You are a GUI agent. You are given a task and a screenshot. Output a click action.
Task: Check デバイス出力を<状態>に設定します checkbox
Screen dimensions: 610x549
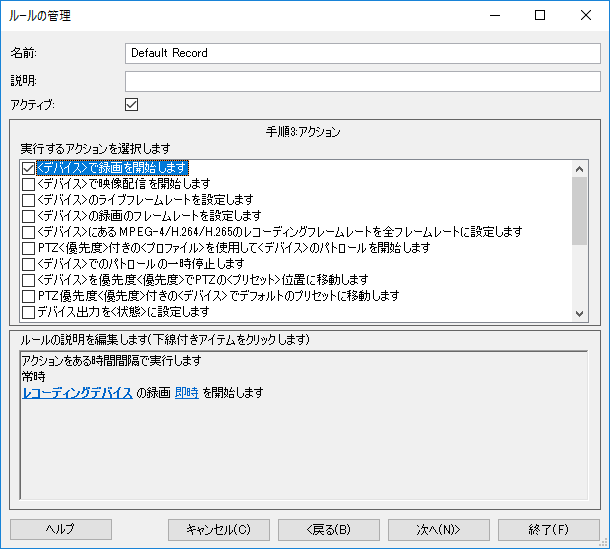coord(28,312)
